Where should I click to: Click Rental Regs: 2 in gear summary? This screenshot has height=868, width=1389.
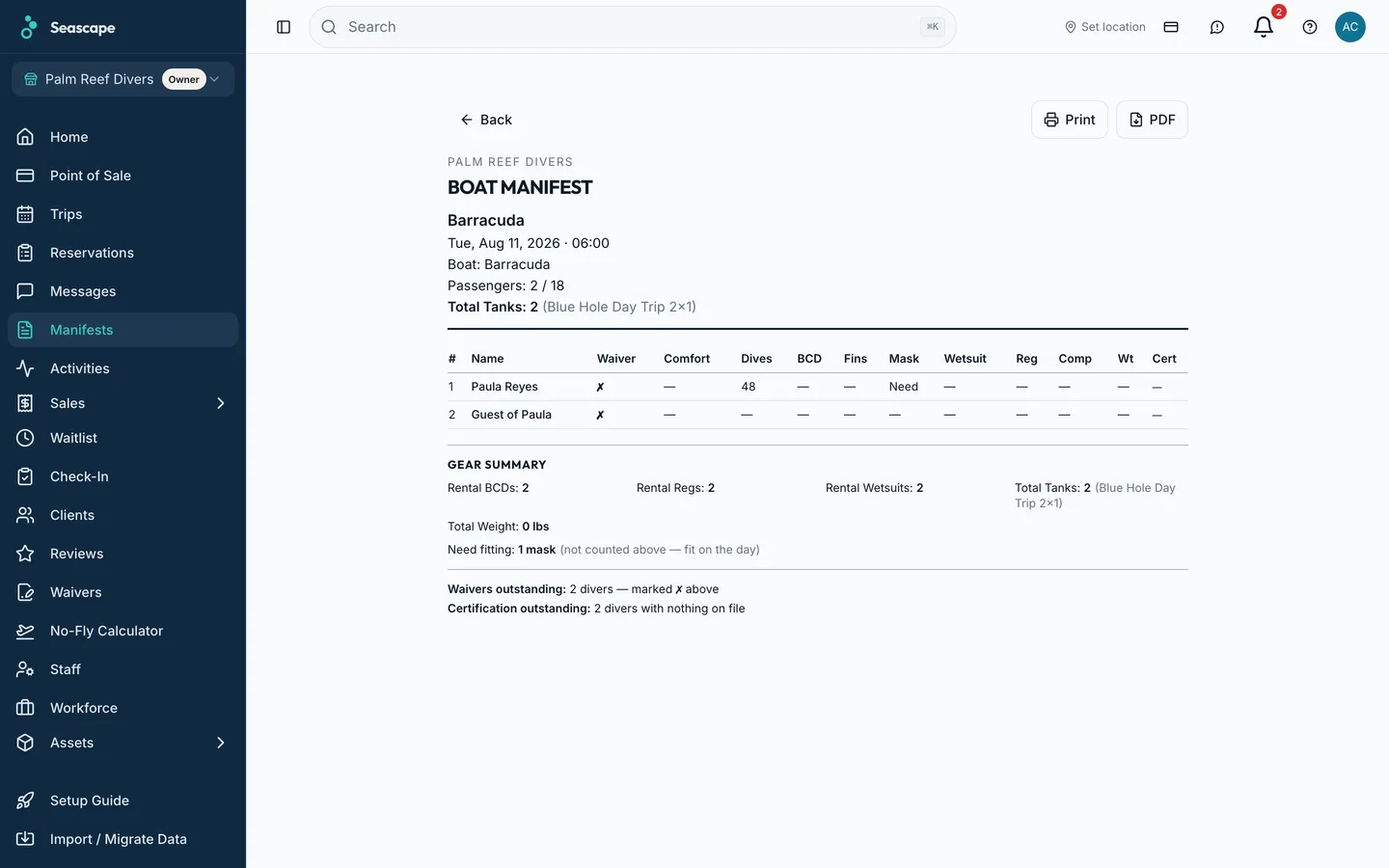click(x=676, y=488)
